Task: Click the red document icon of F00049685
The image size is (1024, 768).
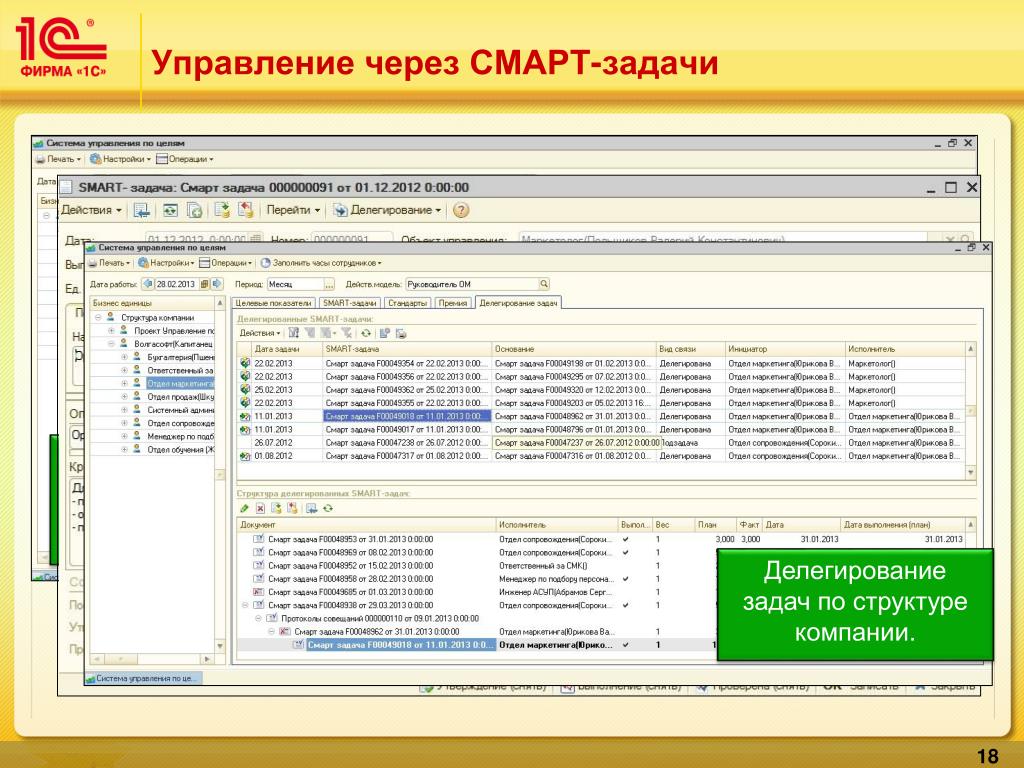Action: click(x=259, y=592)
